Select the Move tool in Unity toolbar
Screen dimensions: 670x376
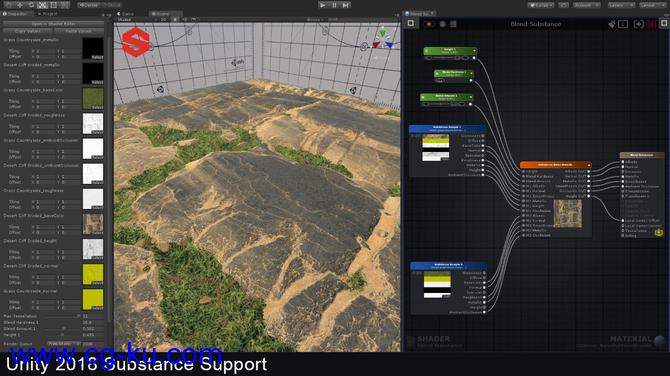tap(20, 5)
